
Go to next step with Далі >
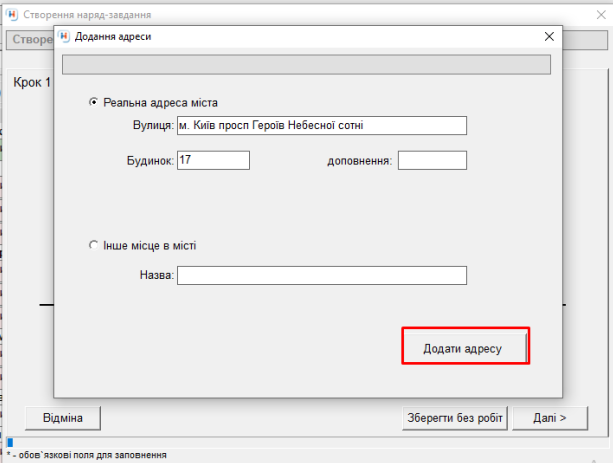tap(549, 417)
